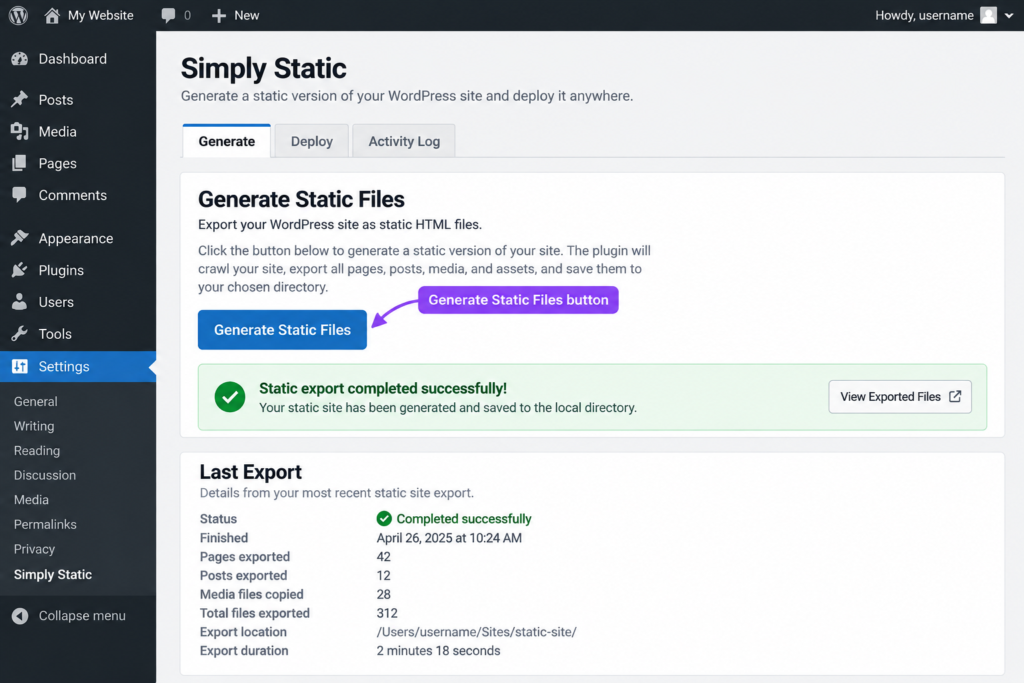1024x683 pixels.
Task: Click the New content link in admin bar
Action: pyautogui.click(x=247, y=15)
